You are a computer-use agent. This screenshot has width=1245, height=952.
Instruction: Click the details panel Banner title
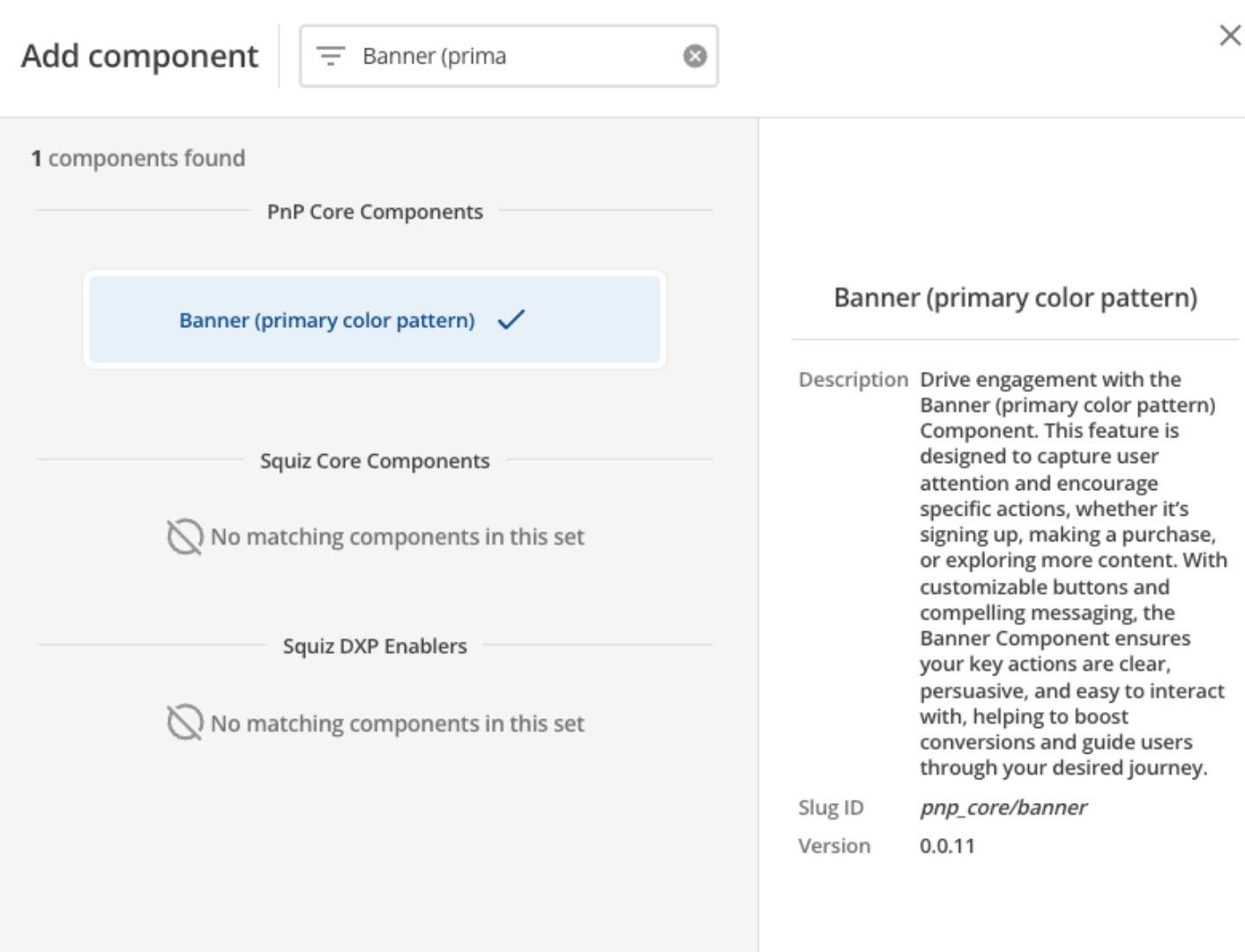click(x=1016, y=298)
